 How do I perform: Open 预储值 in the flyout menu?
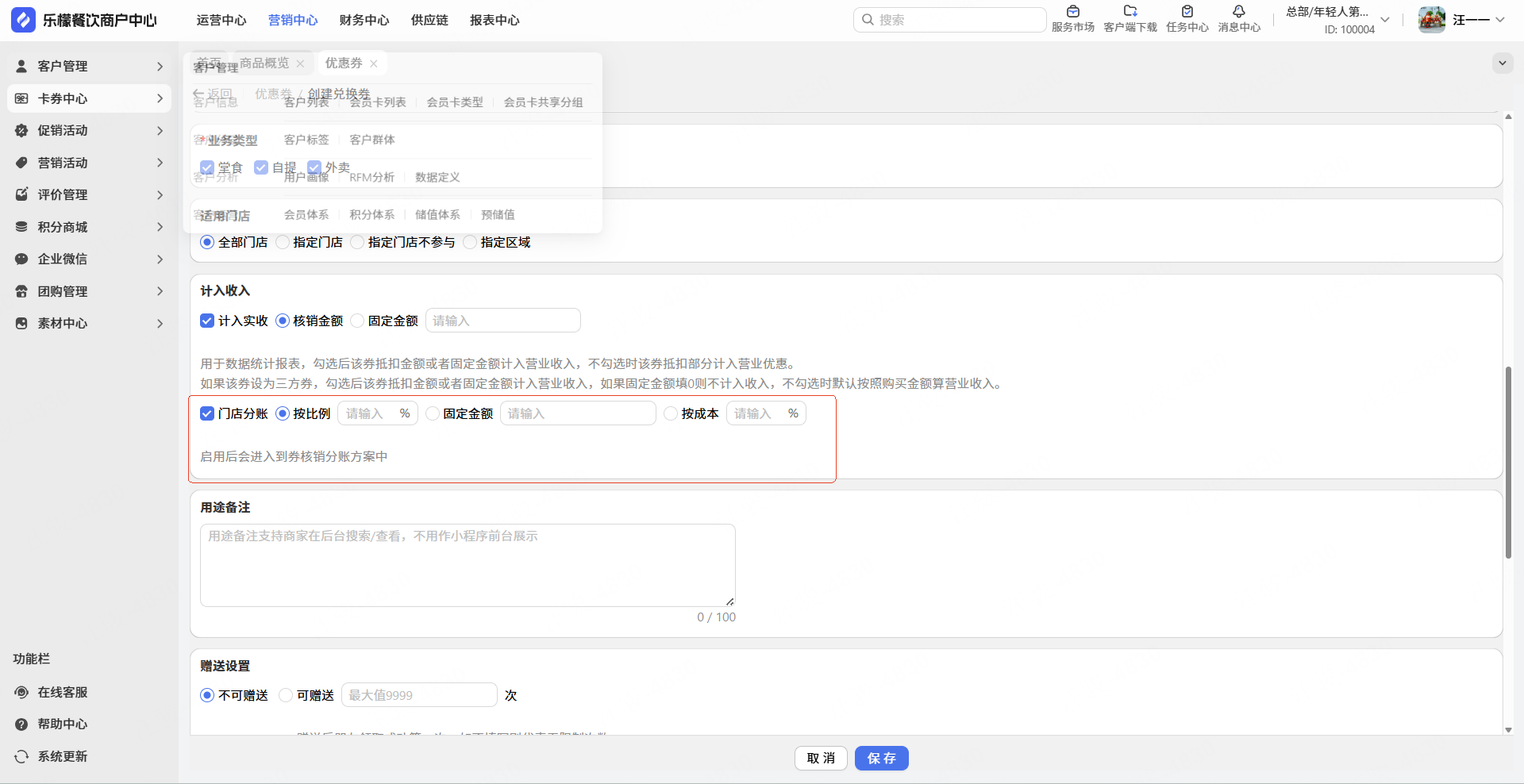[498, 215]
